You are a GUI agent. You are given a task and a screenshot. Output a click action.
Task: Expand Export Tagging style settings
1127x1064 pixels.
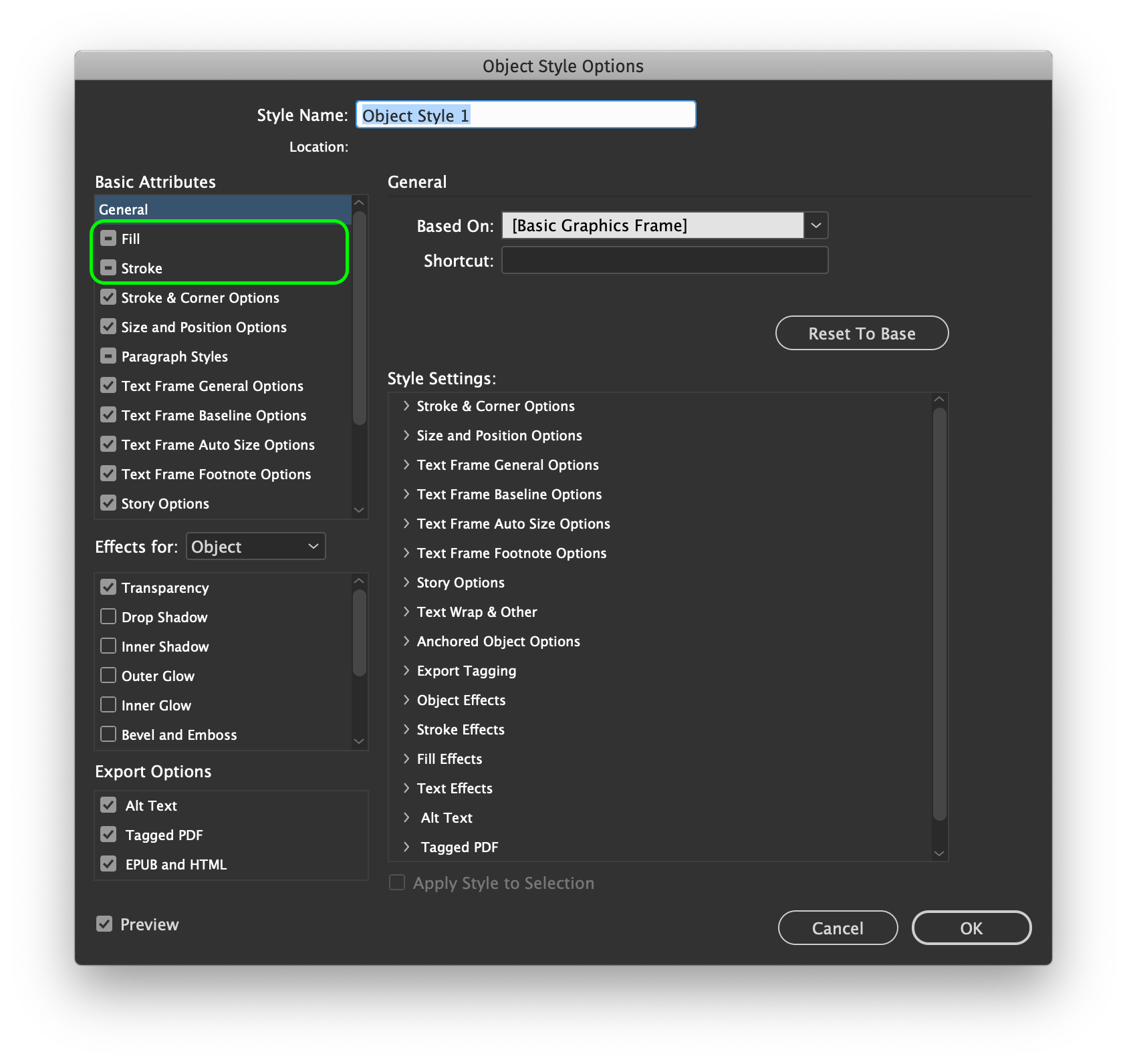click(x=406, y=670)
